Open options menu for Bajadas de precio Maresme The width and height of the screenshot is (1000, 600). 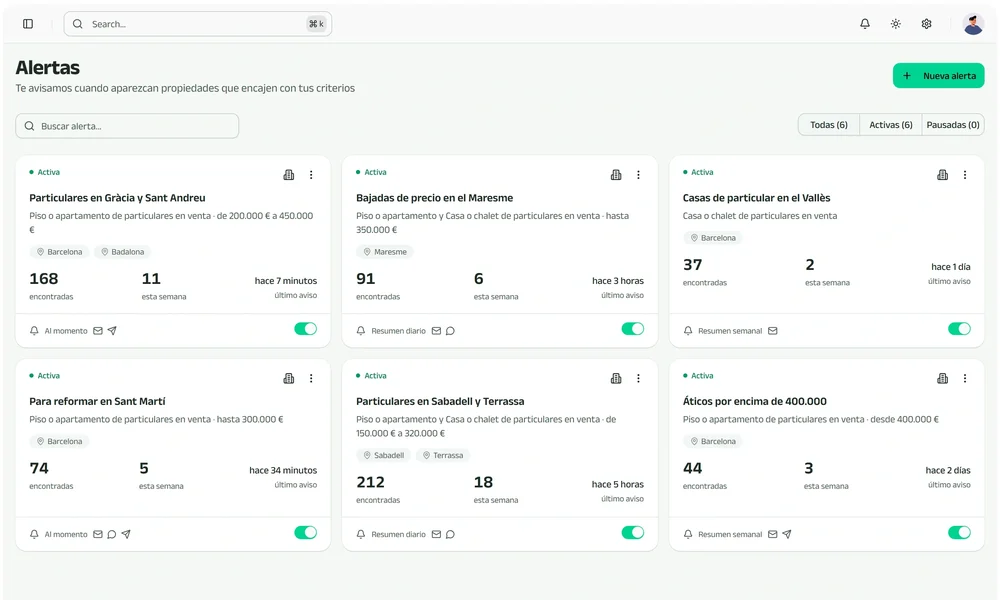click(x=638, y=175)
